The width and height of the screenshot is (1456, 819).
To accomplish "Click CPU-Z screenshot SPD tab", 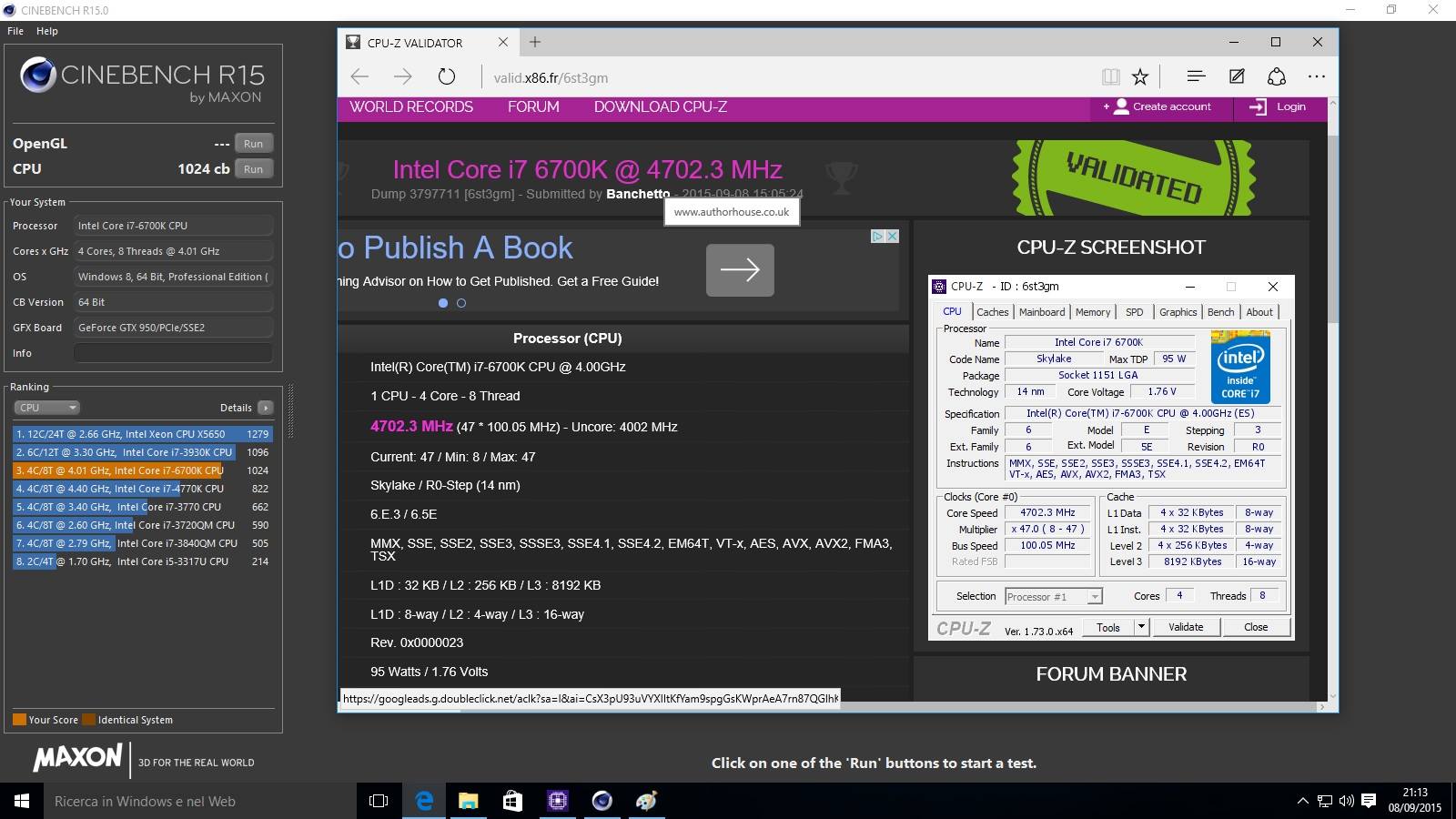I will click(x=1134, y=312).
